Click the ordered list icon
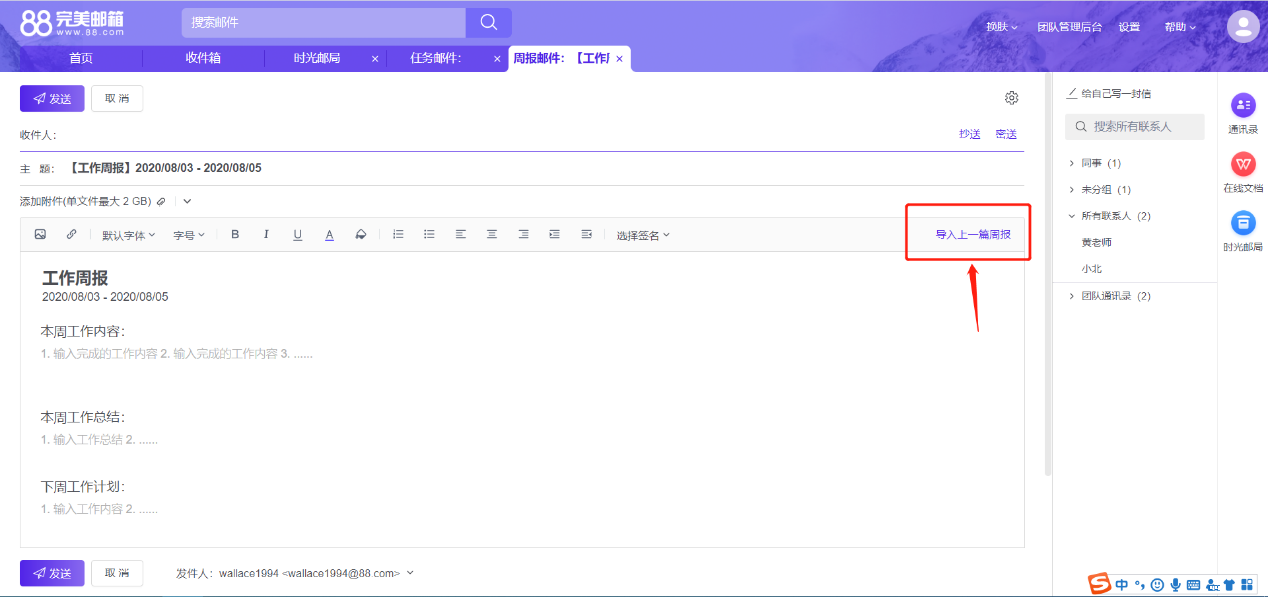Viewport: 1268px width, 597px height. click(x=398, y=235)
